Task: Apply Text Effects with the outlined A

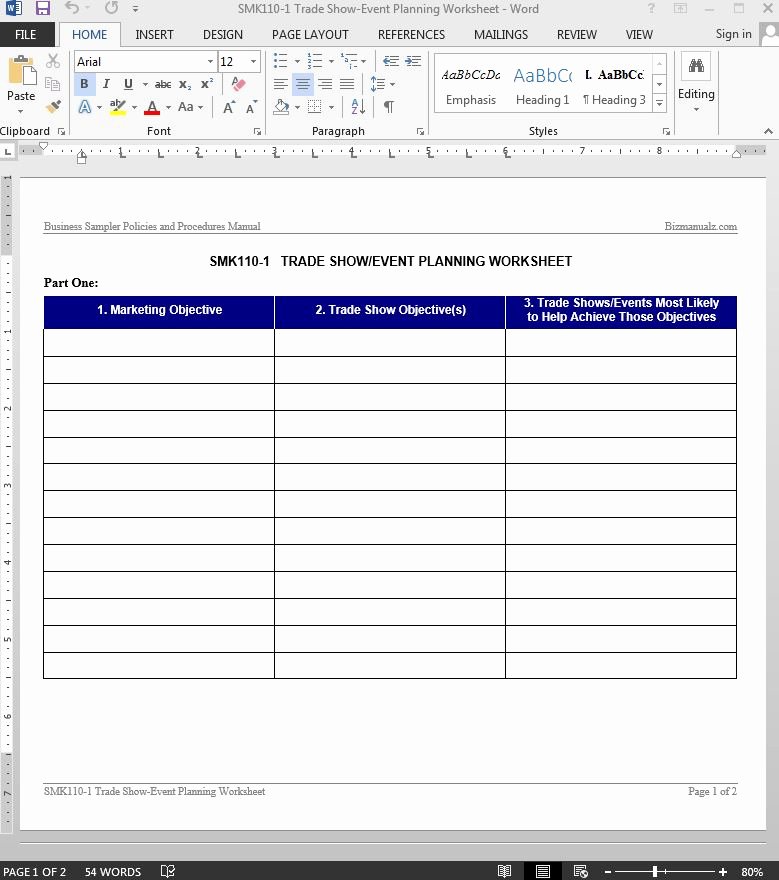Action: tap(85, 107)
